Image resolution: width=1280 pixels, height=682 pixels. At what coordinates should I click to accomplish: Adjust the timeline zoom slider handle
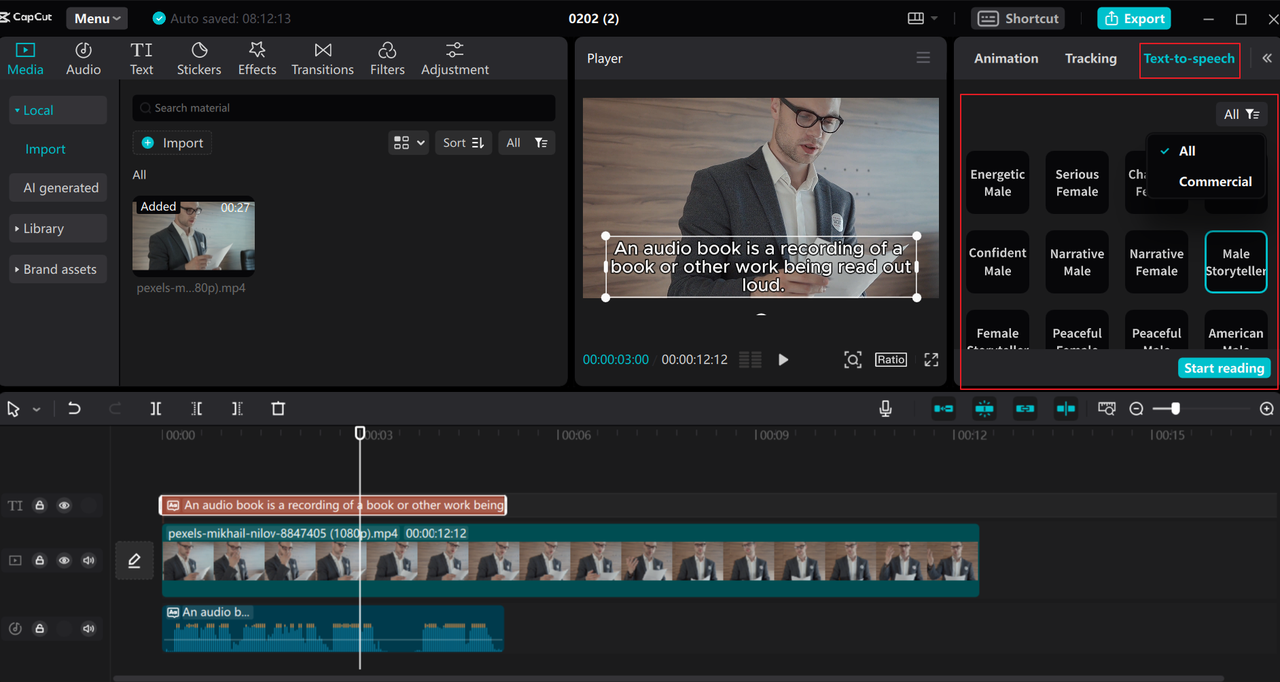(1176, 408)
